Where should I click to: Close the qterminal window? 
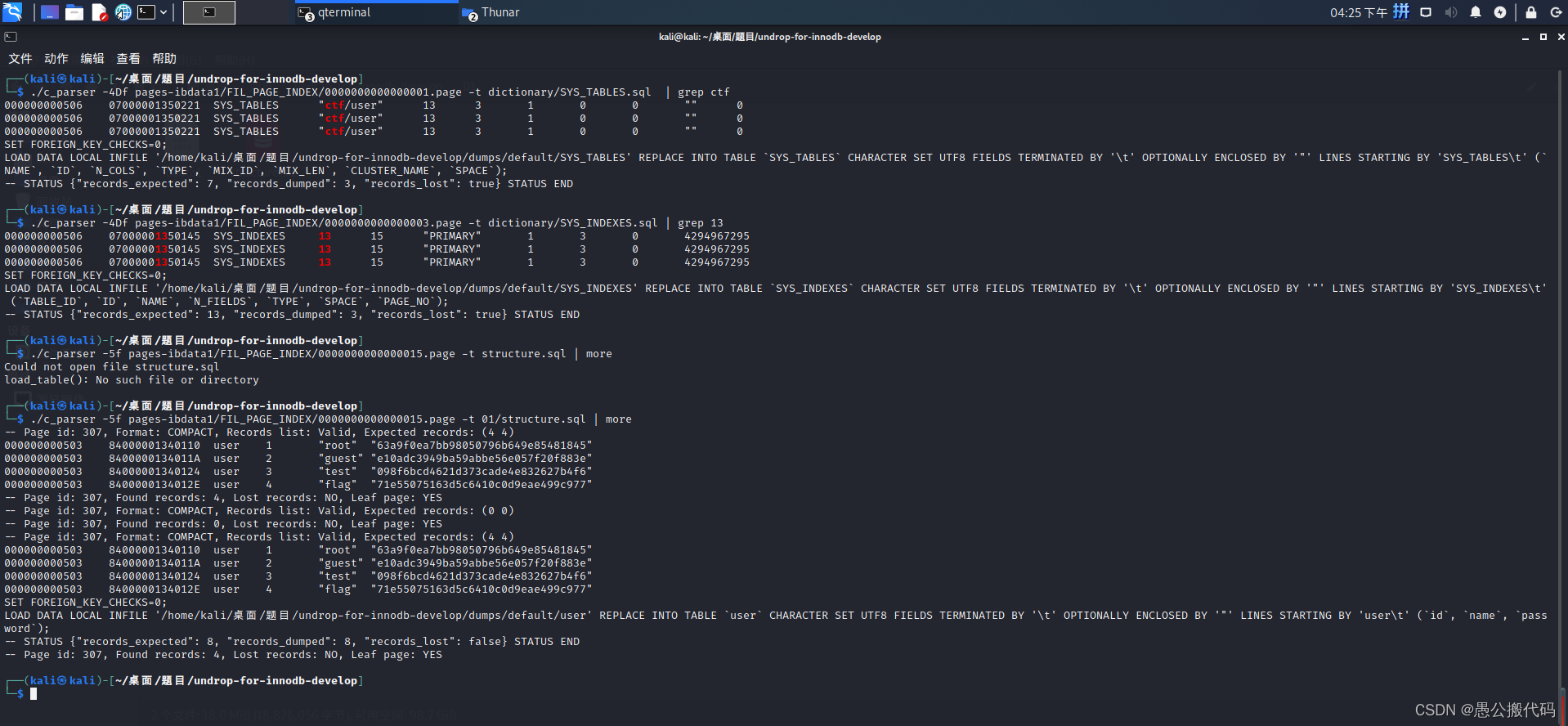click(x=1561, y=37)
